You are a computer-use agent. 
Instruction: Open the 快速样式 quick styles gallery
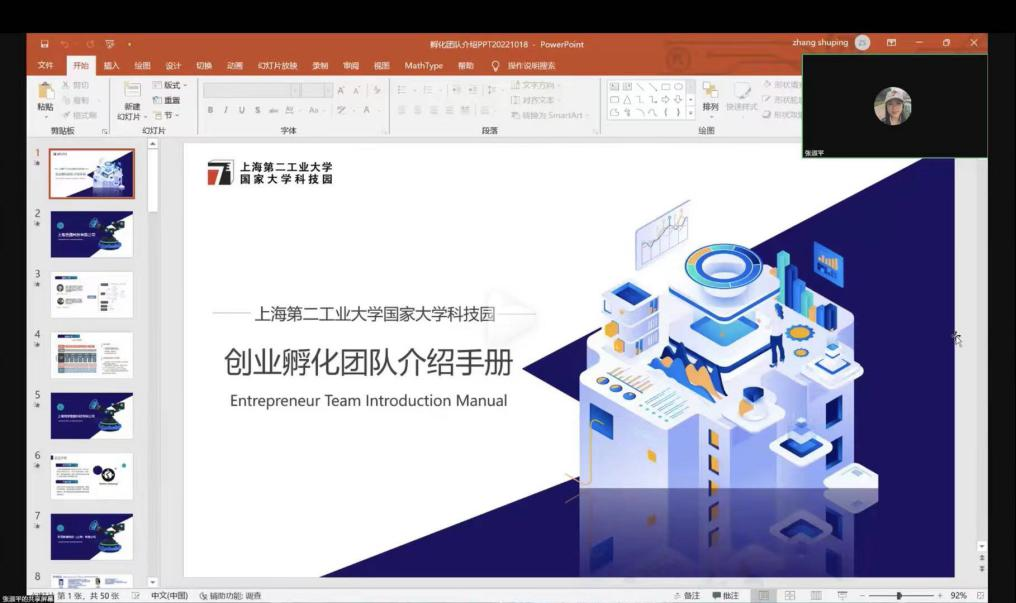pyautogui.click(x=741, y=97)
